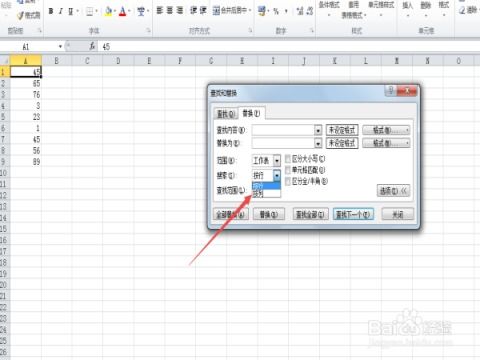Image resolution: width=480 pixels, height=360 pixels.
Task: Click Format button beside Replace with field
Action: (x=386, y=144)
